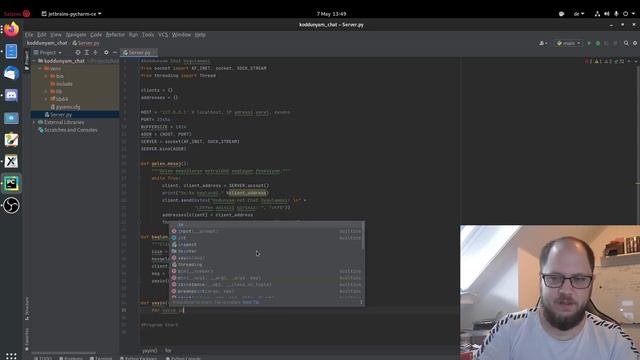Open the Tools menu
The width and height of the screenshot is (640, 360).
tap(148, 35)
